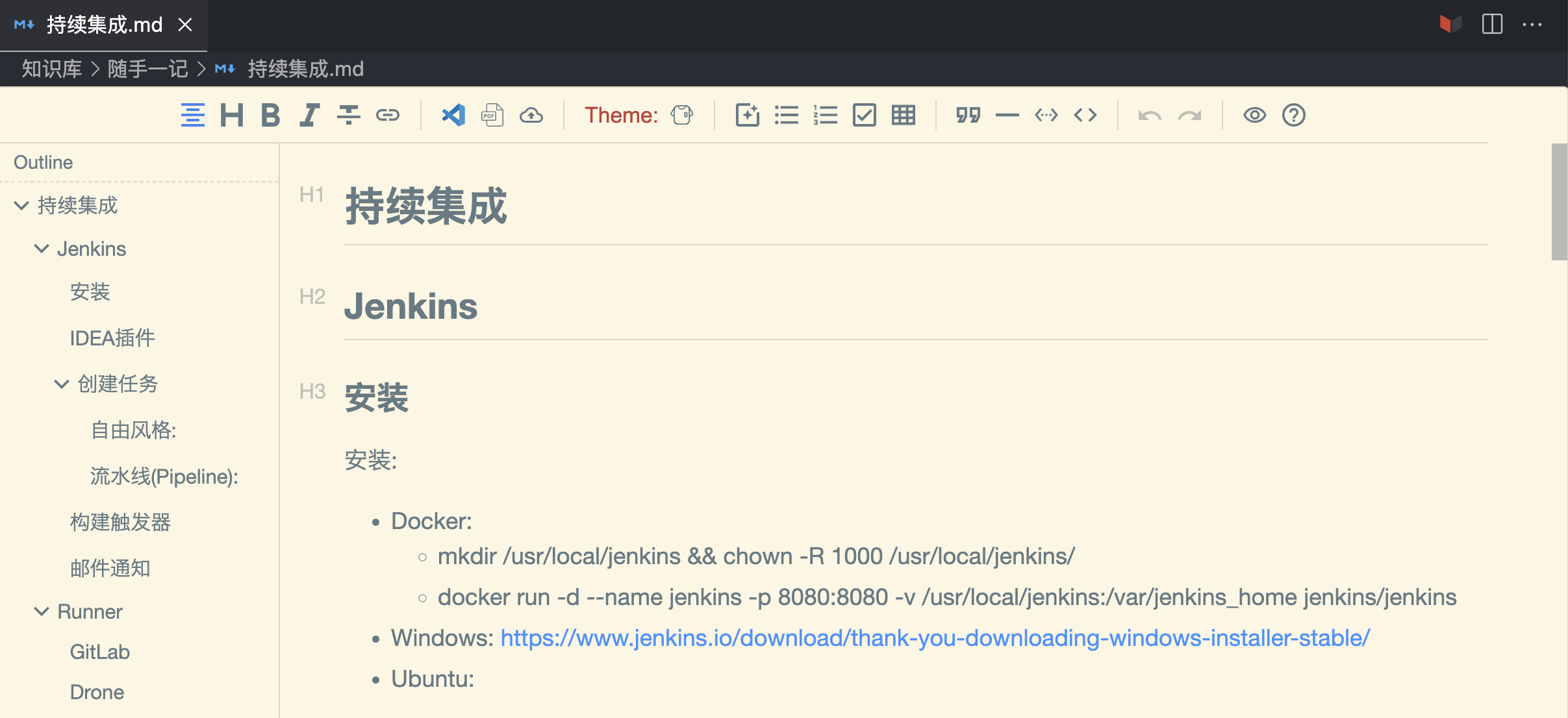This screenshot has height=718, width=1568.
Task: Toggle preview mode with eye icon
Action: 1254,116
